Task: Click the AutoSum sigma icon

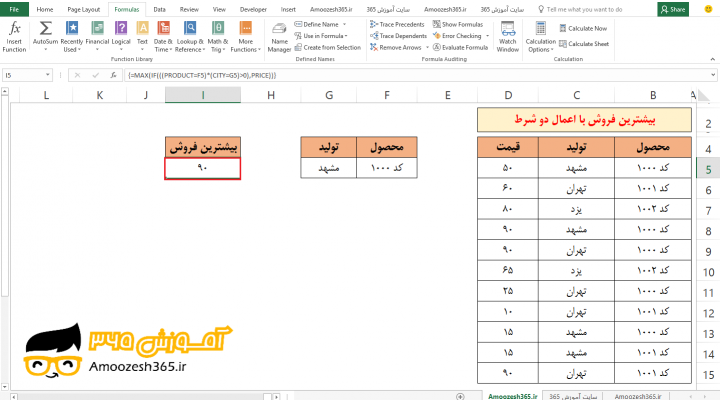Action: pyautogui.click(x=45, y=28)
